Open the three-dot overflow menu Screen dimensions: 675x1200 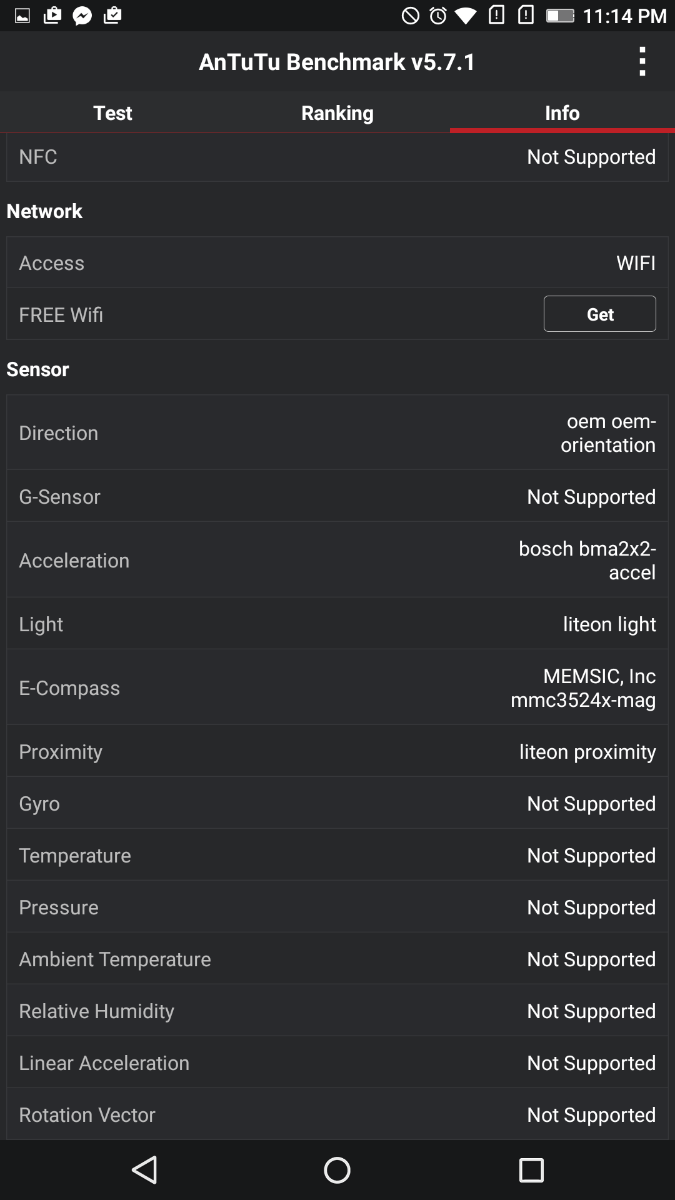642,62
